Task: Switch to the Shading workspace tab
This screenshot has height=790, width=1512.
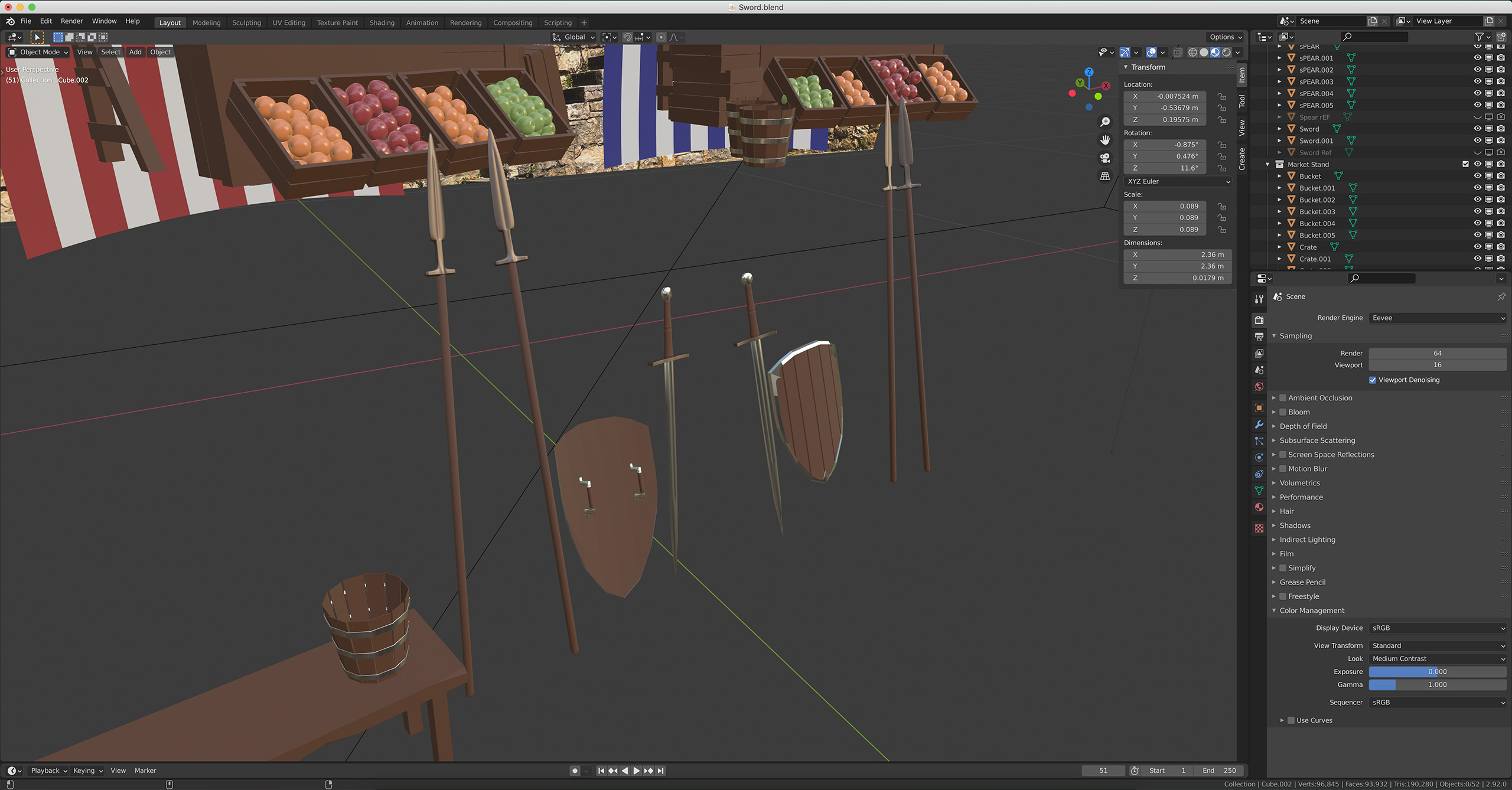Action: [382, 22]
